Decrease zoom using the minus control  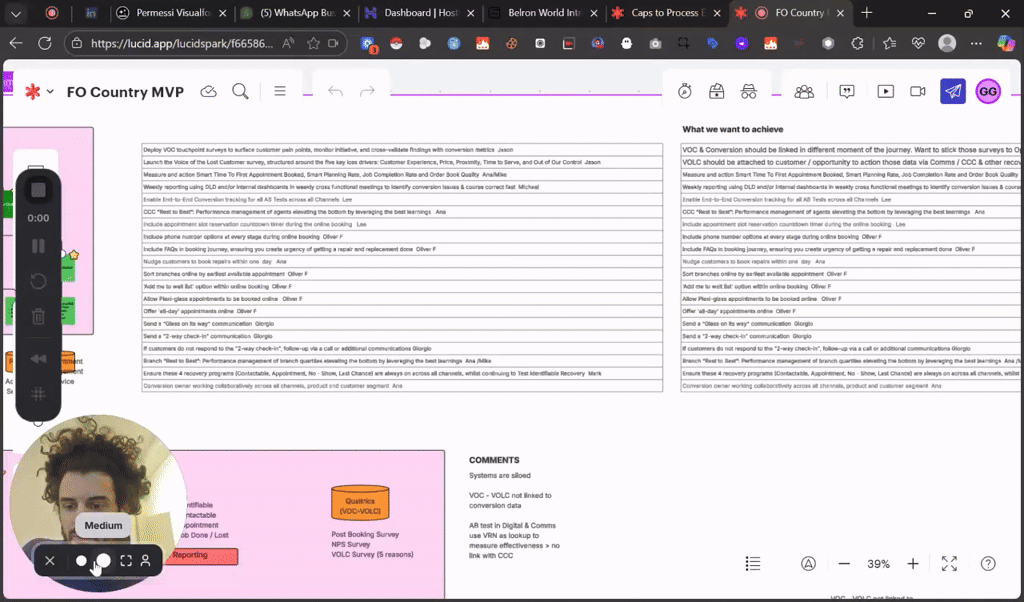tap(844, 563)
